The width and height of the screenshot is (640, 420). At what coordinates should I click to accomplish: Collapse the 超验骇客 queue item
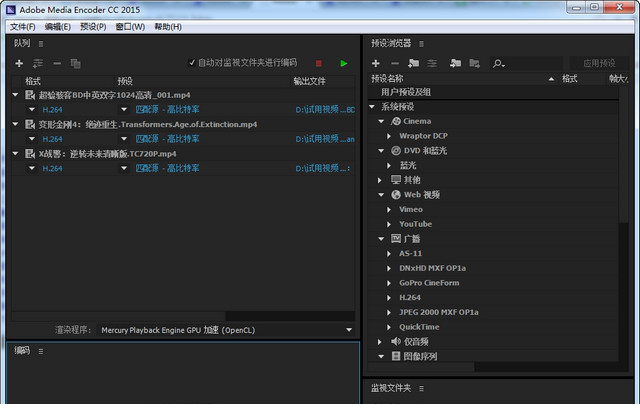[16, 95]
